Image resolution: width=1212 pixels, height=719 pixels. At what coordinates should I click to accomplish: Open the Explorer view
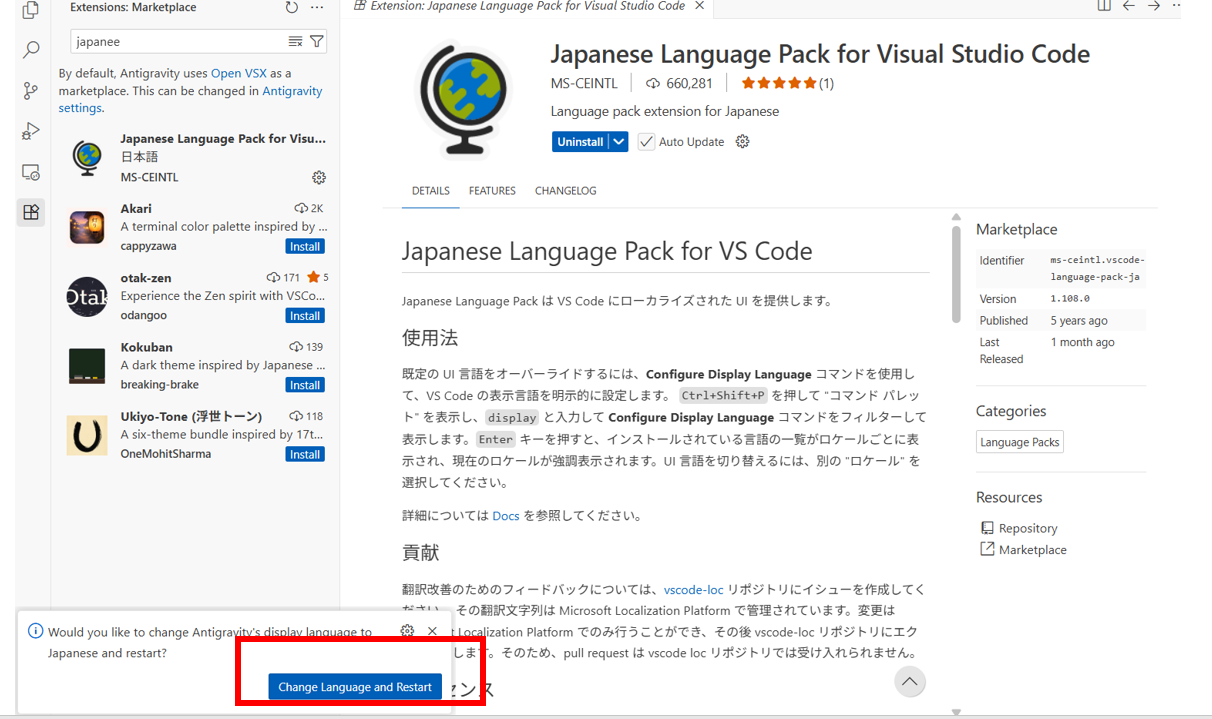30,10
